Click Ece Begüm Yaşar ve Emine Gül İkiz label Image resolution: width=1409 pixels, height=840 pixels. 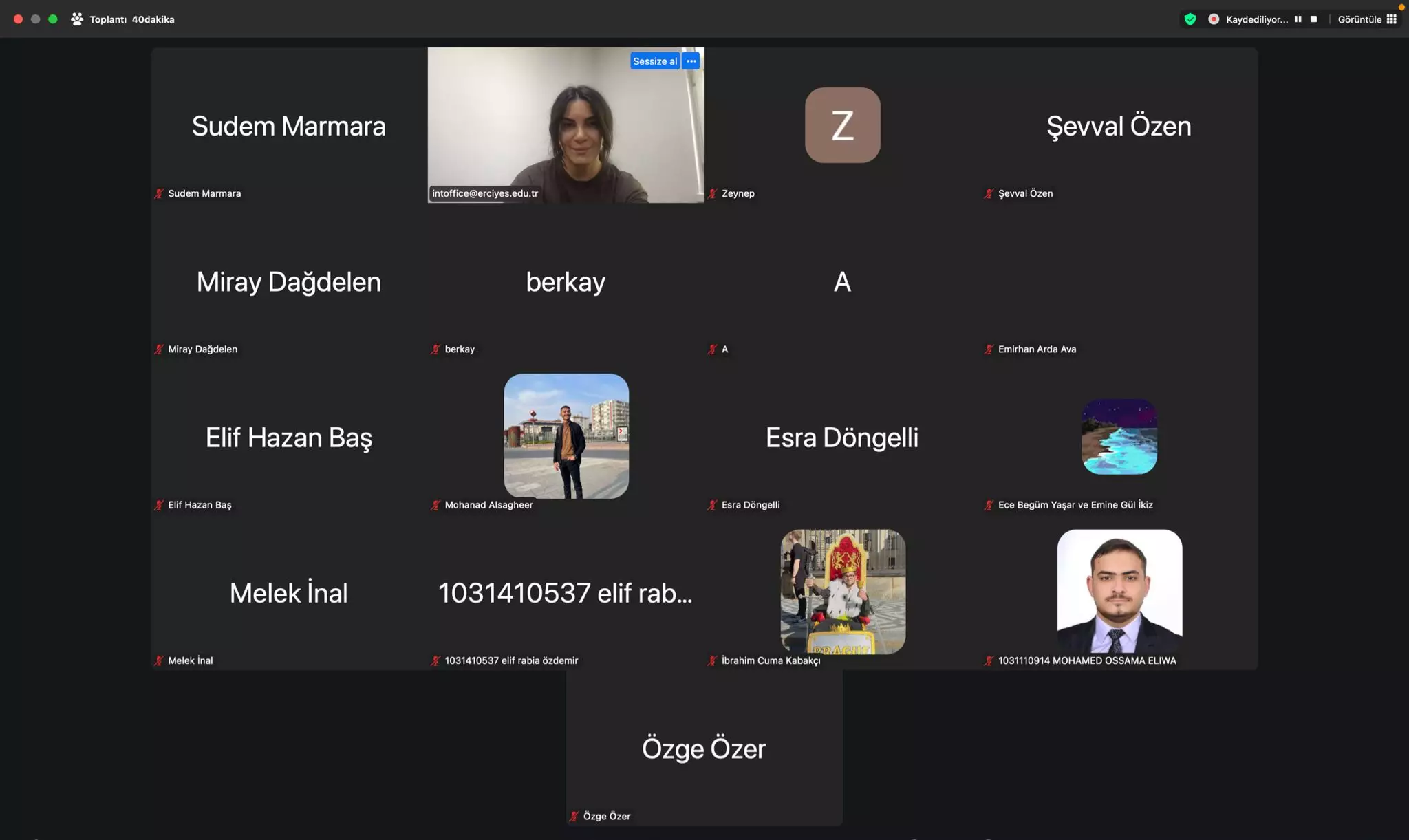coord(1075,505)
